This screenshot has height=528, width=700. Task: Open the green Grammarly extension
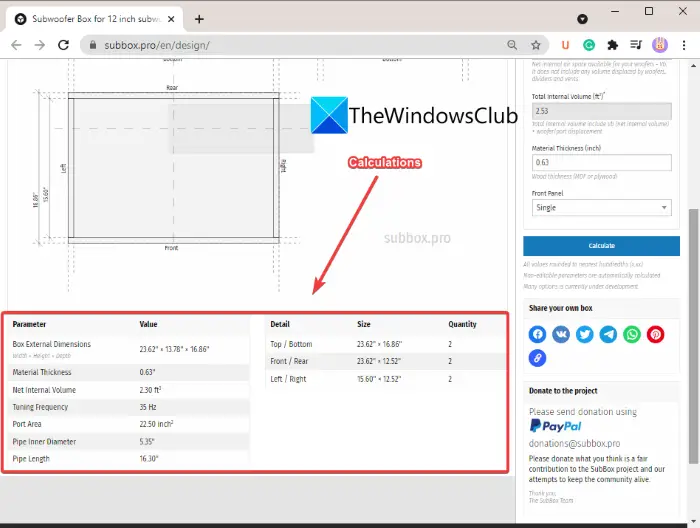pos(589,45)
